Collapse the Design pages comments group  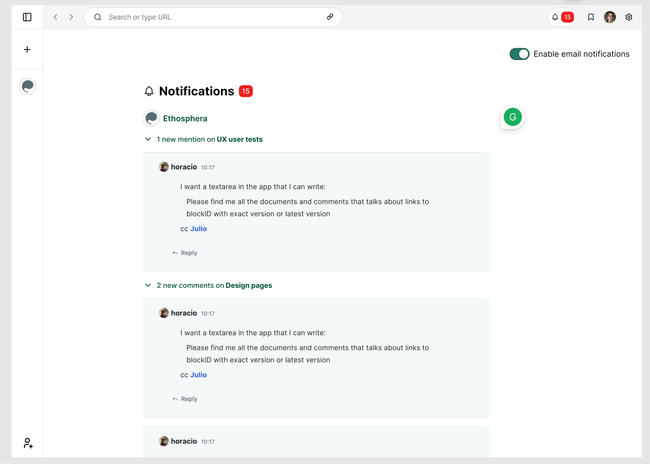point(148,286)
